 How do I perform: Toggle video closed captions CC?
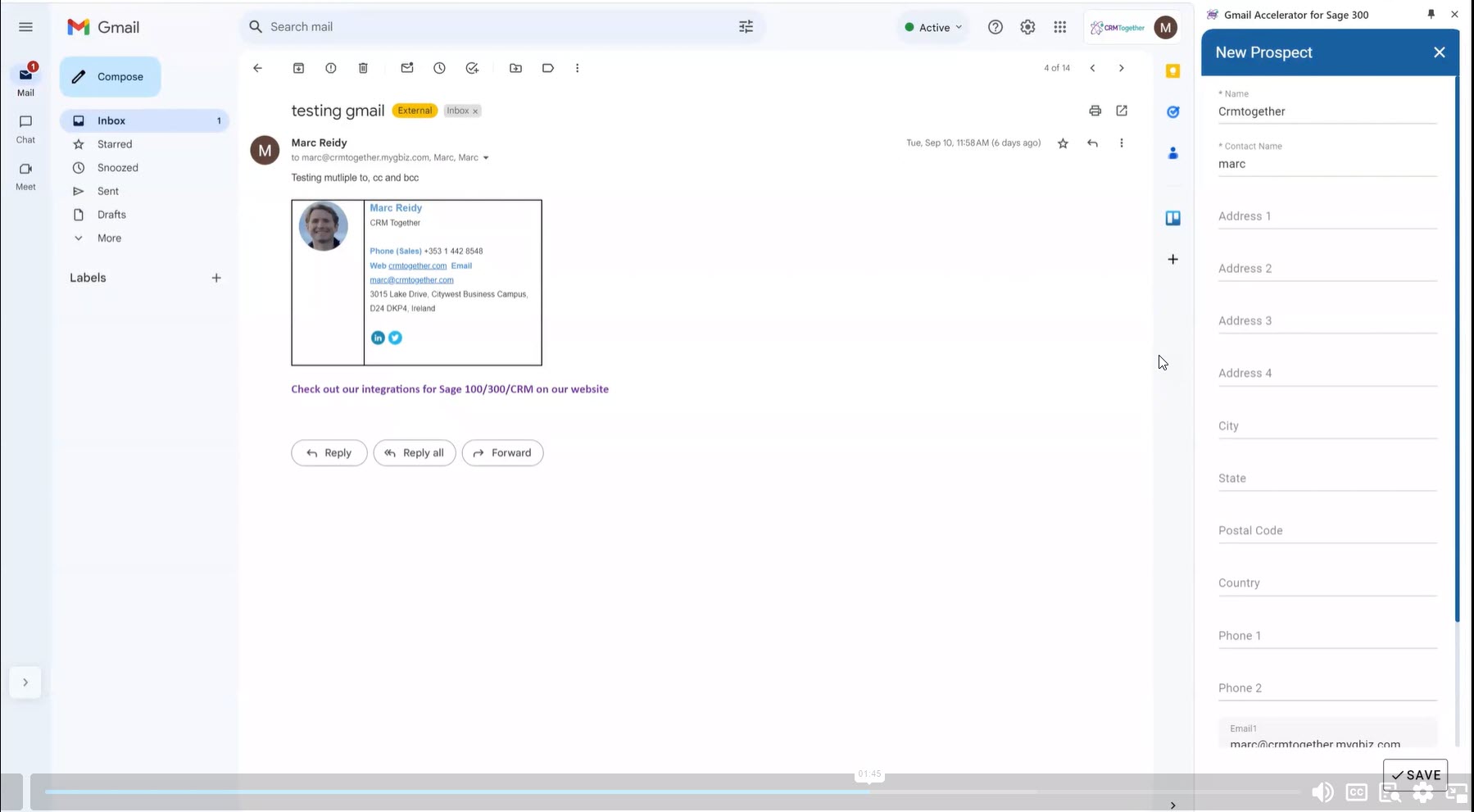[1356, 792]
